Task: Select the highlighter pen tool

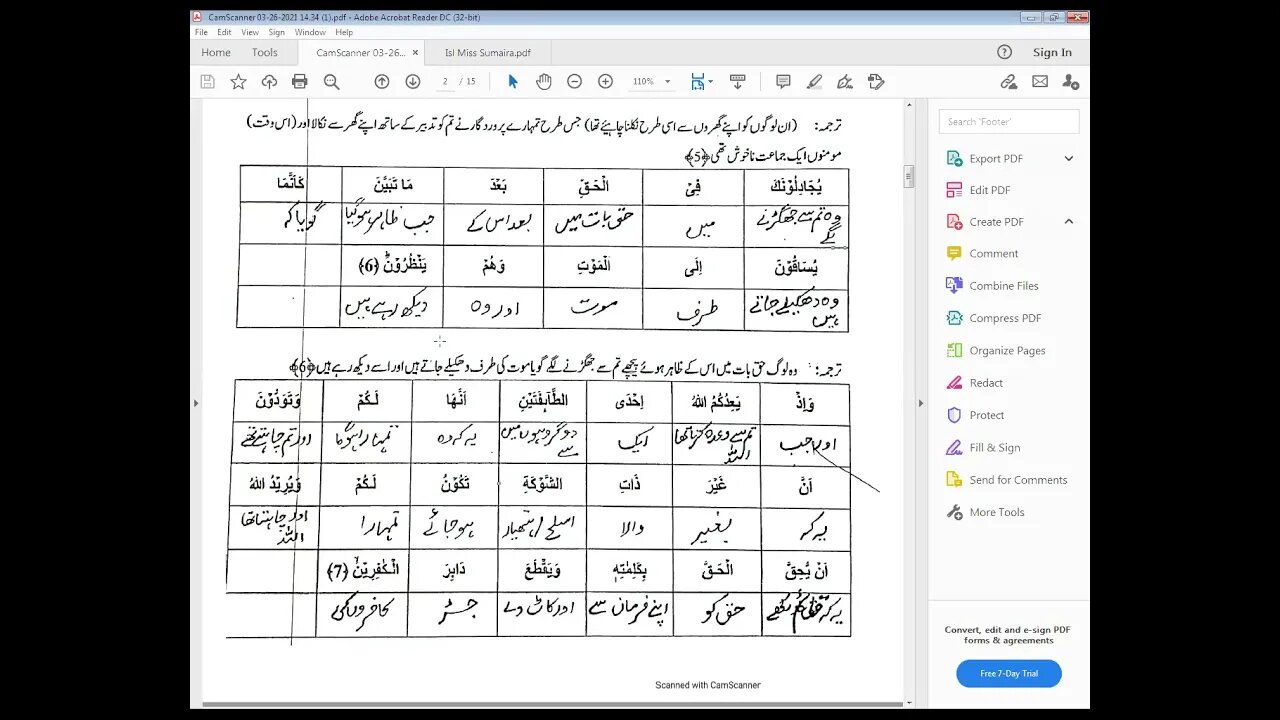Action: pyautogui.click(x=814, y=82)
